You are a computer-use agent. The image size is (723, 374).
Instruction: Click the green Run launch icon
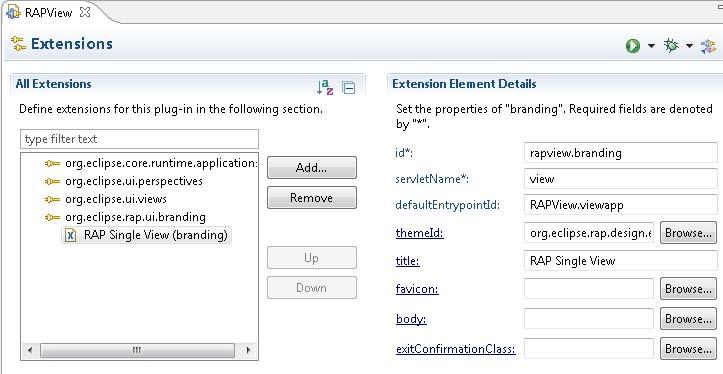[x=633, y=46]
